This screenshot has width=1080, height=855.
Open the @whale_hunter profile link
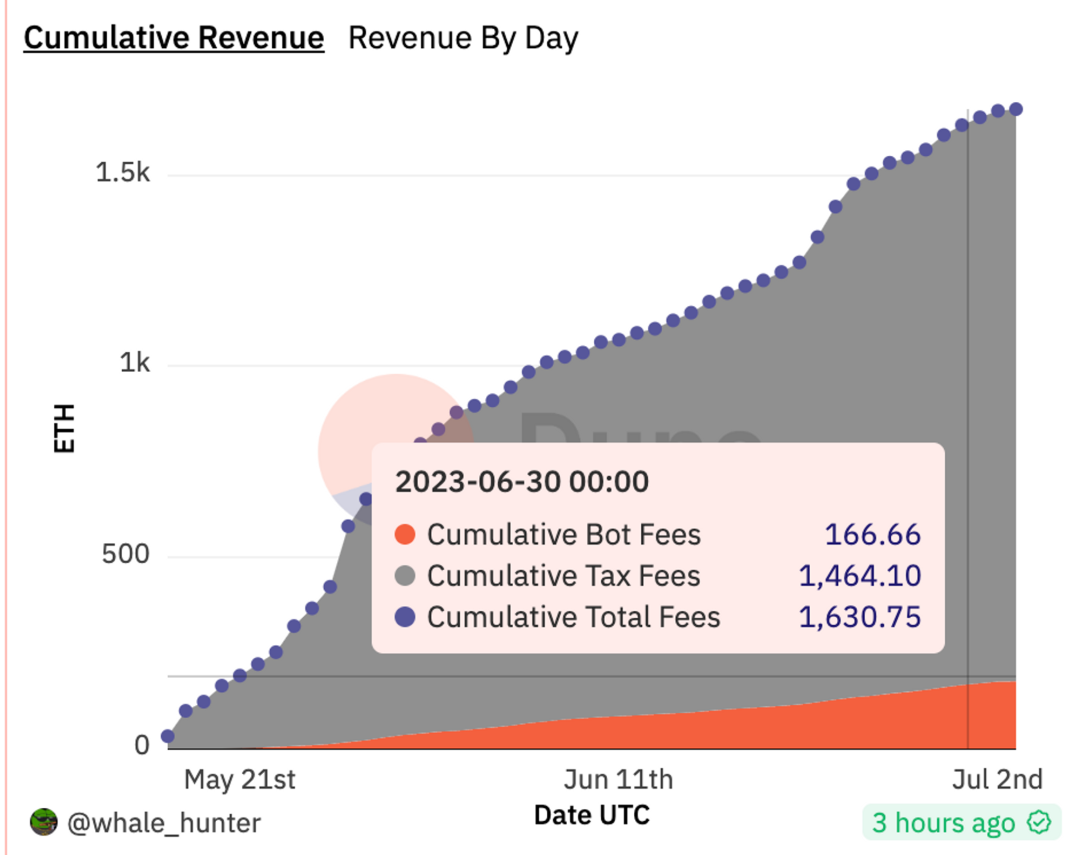(x=164, y=823)
